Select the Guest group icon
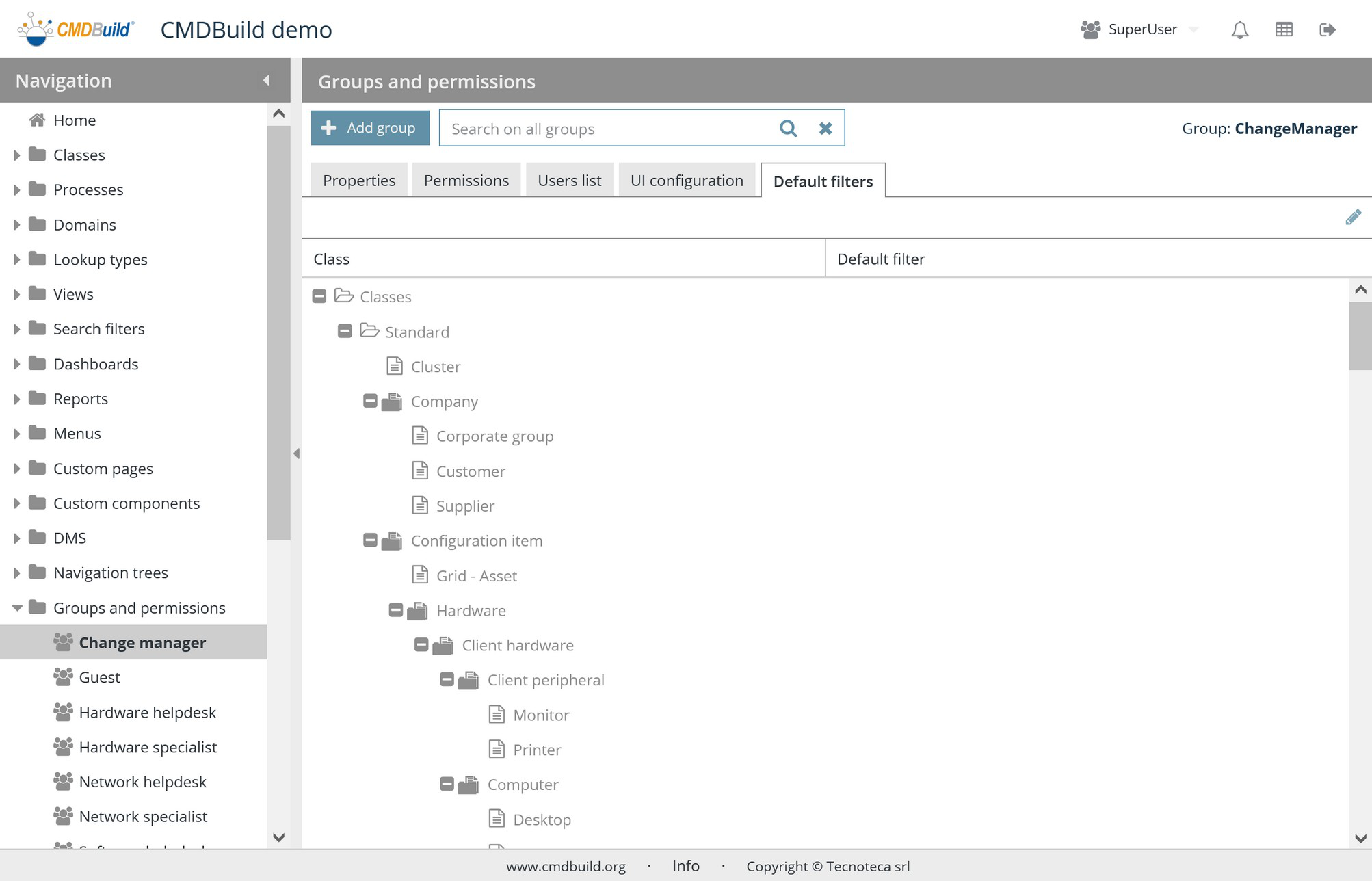 pos(63,677)
